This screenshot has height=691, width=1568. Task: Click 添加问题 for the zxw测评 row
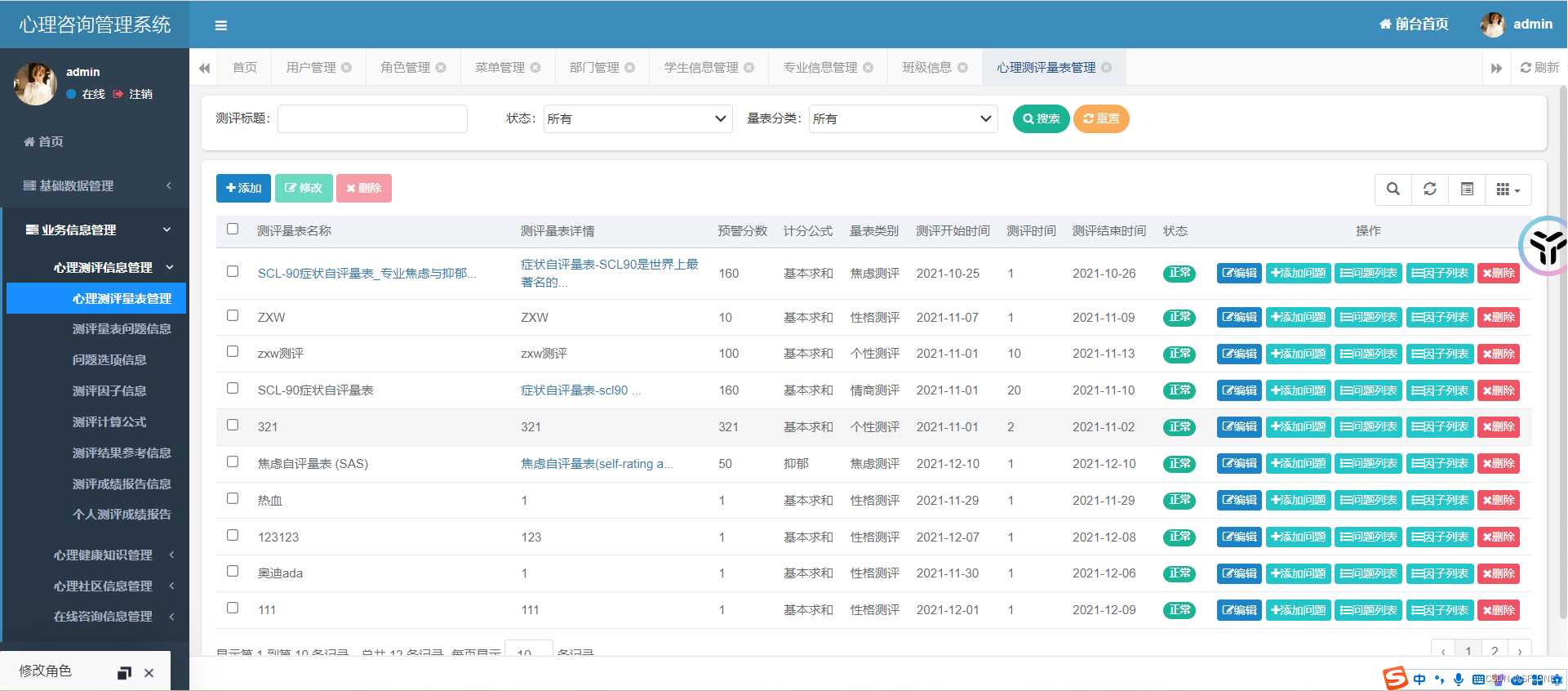click(x=1298, y=354)
